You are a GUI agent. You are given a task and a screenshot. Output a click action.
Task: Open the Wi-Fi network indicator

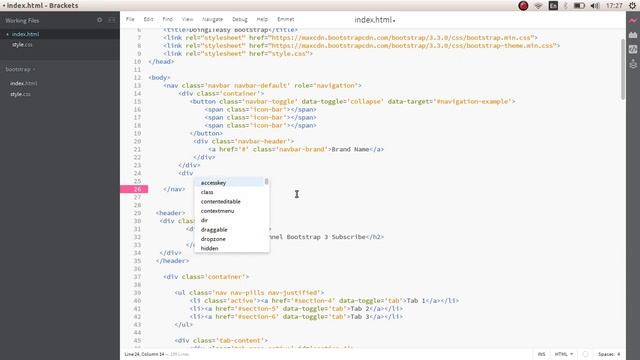click(x=538, y=6)
